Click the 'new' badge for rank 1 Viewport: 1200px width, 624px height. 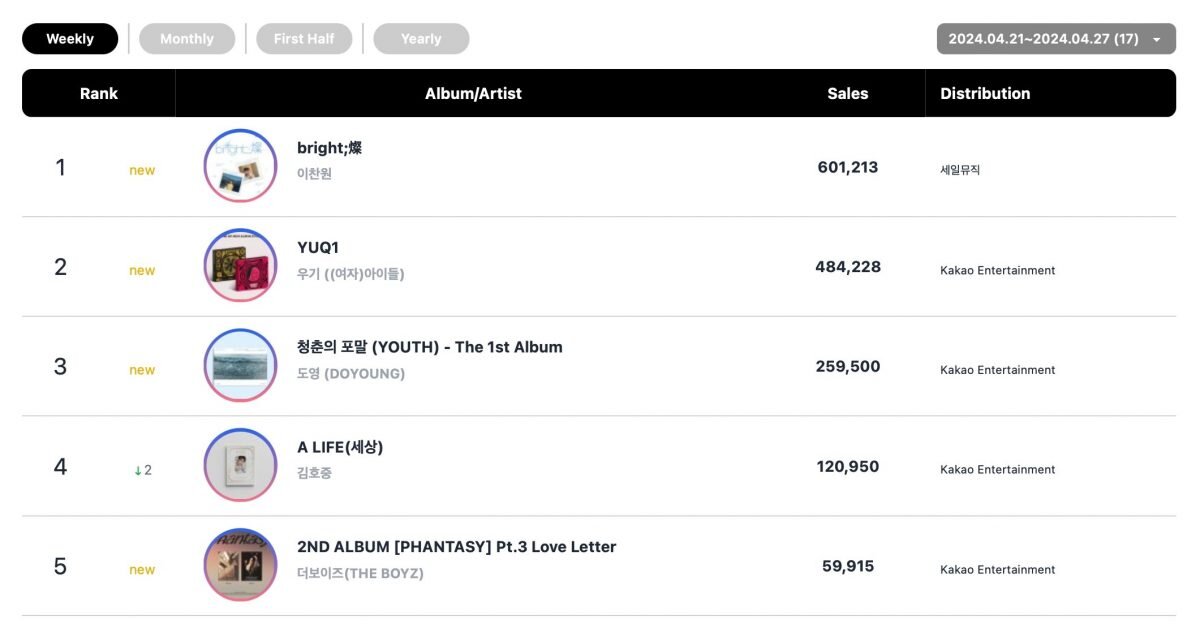pos(142,170)
